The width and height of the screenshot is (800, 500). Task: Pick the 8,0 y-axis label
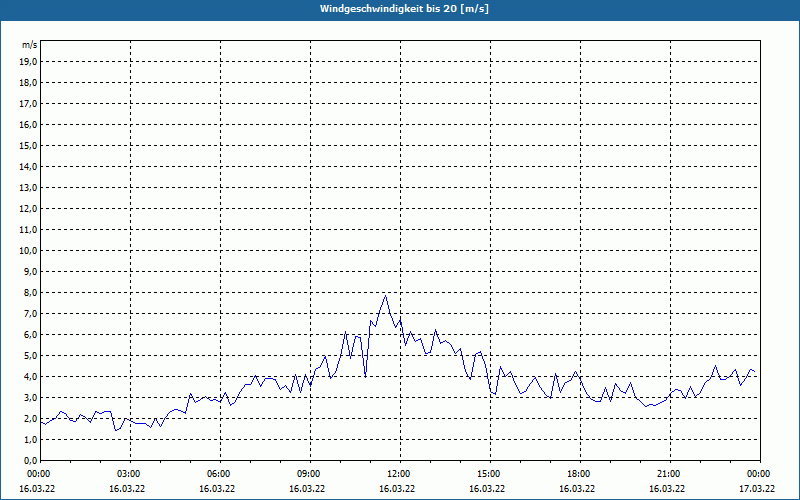click(30, 293)
